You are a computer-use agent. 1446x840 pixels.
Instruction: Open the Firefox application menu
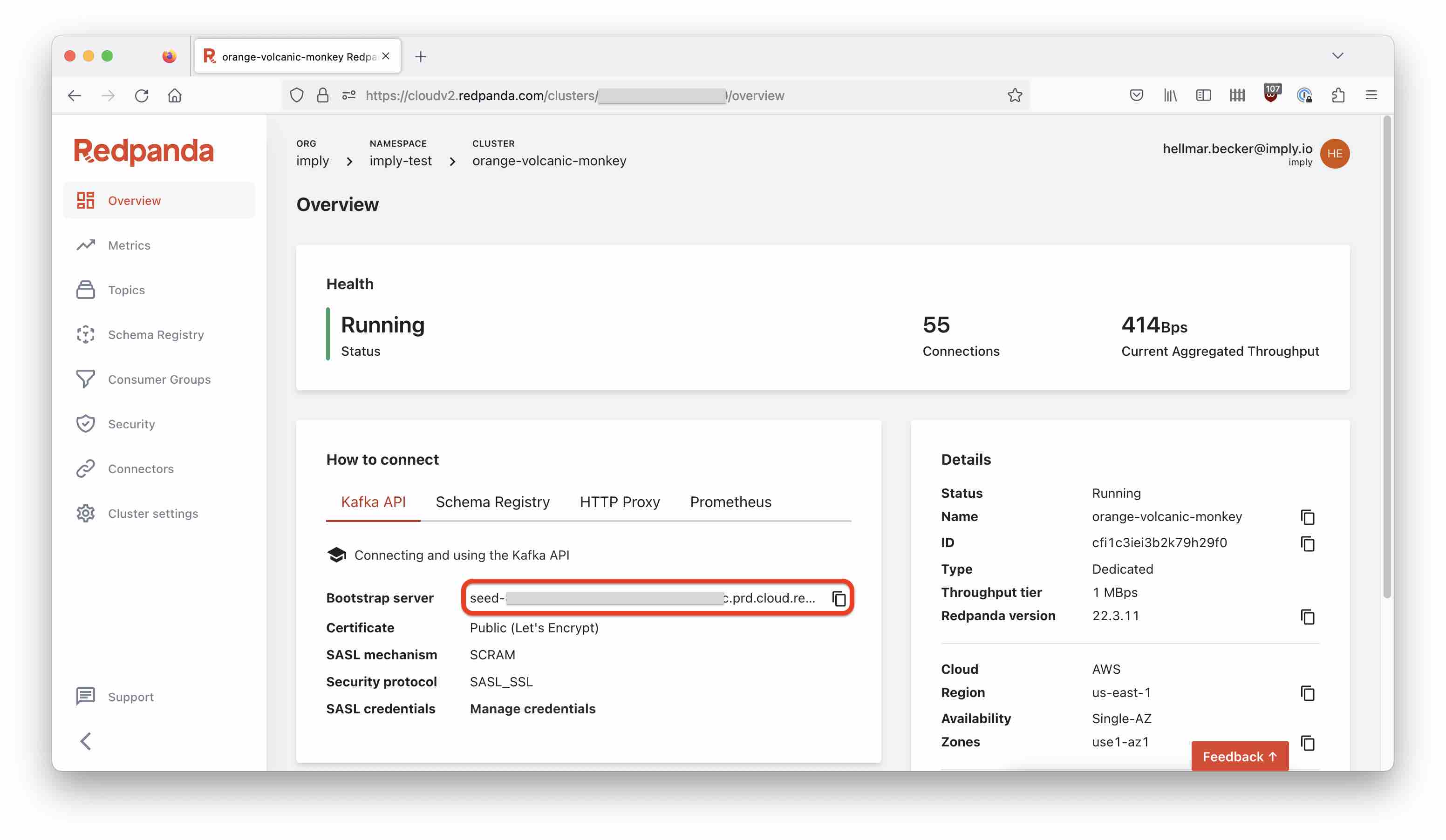point(1372,95)
